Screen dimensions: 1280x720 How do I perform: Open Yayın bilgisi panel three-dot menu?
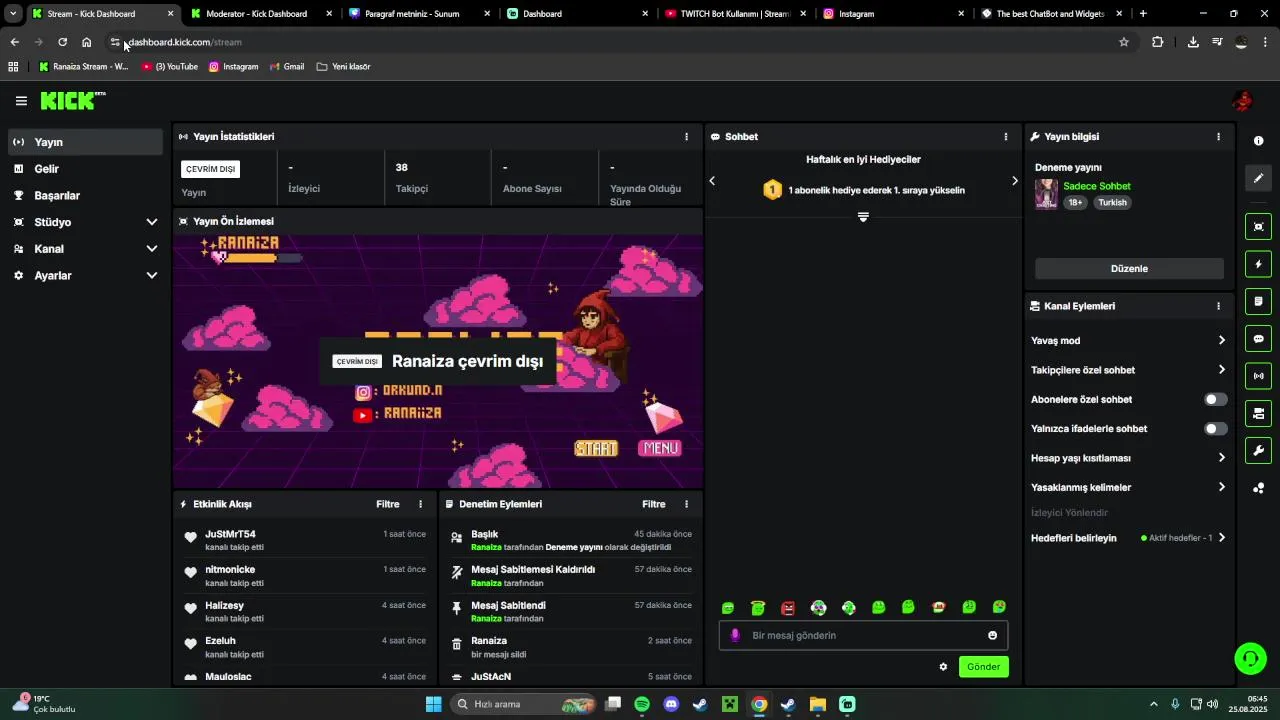1218,137
